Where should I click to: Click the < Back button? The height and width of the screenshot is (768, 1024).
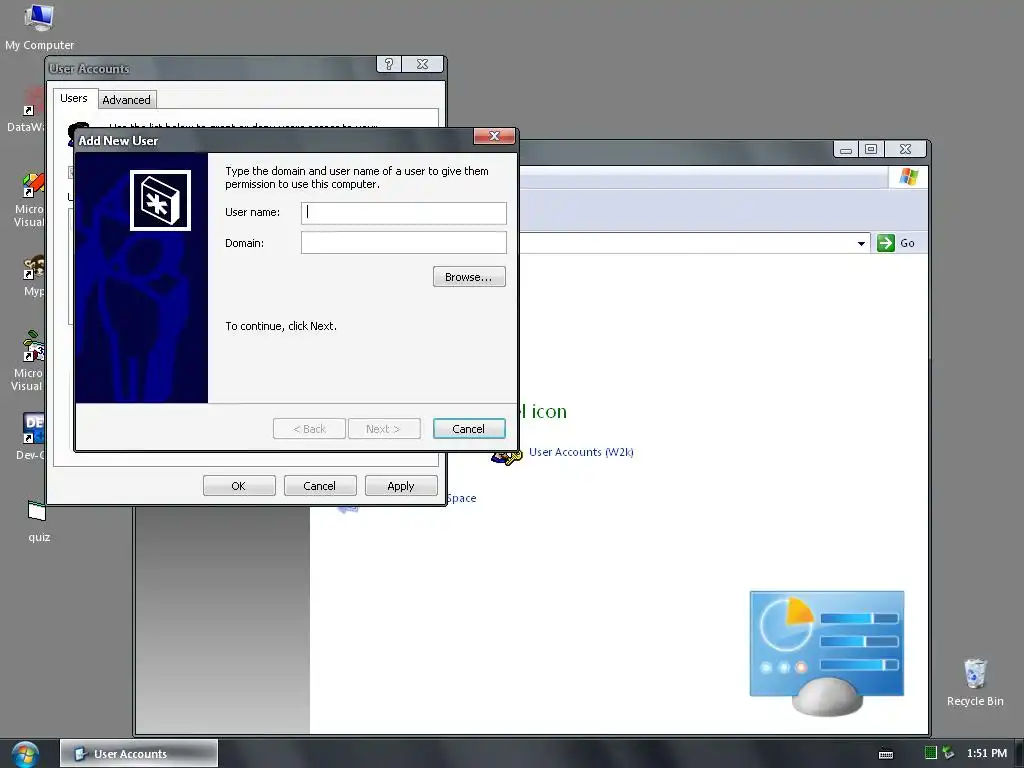309,429
